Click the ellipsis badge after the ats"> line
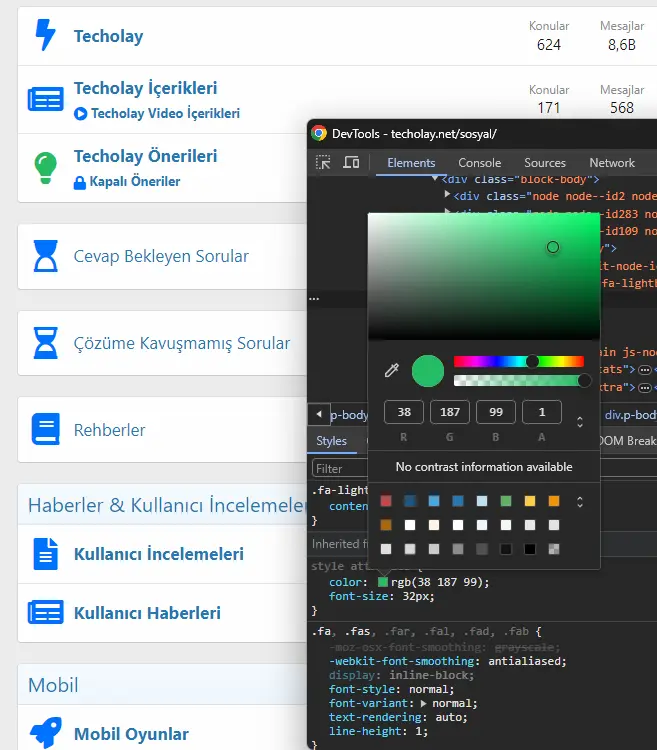 tap(645, 370)
